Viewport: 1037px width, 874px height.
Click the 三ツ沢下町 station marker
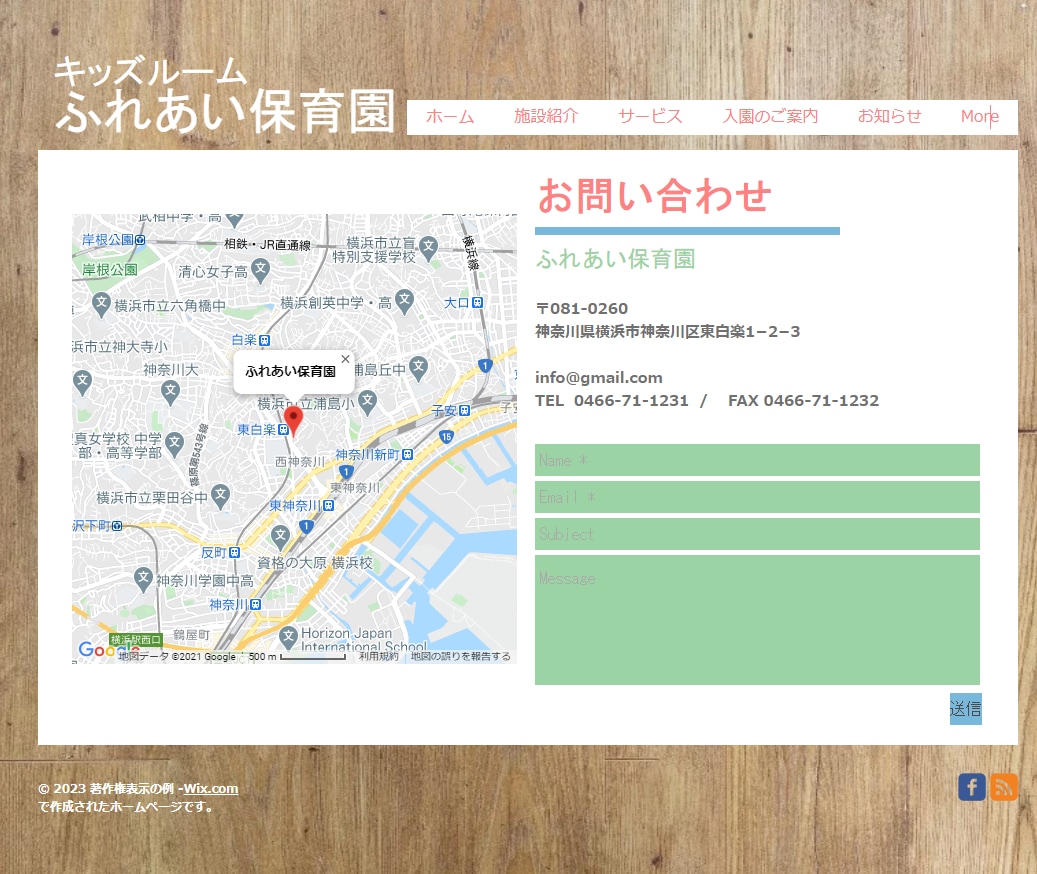(x=117, y=526)
